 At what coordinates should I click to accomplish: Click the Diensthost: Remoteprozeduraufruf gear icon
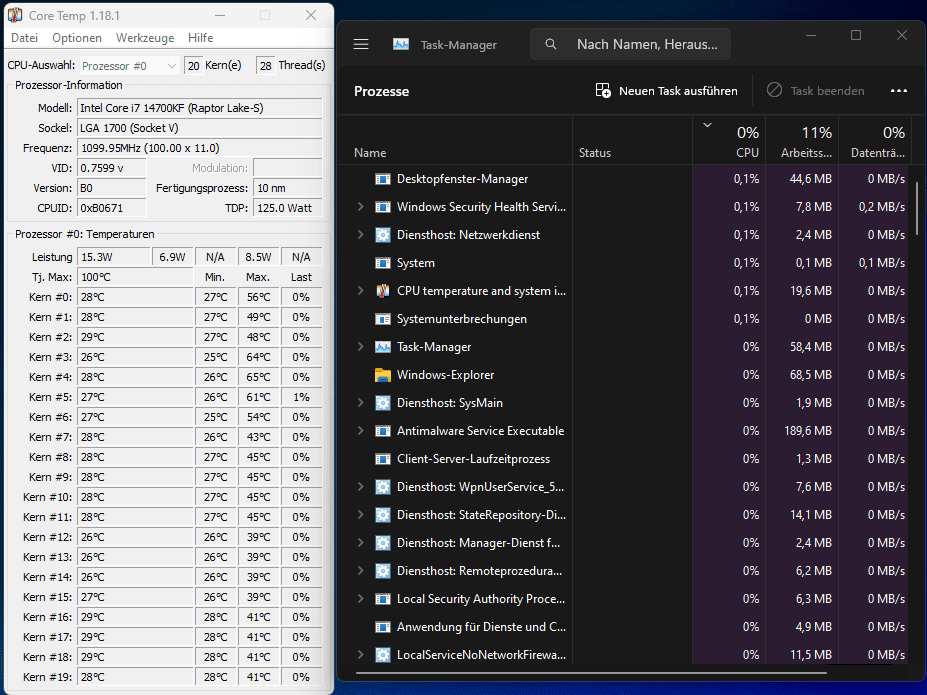(x=383, y=571)
